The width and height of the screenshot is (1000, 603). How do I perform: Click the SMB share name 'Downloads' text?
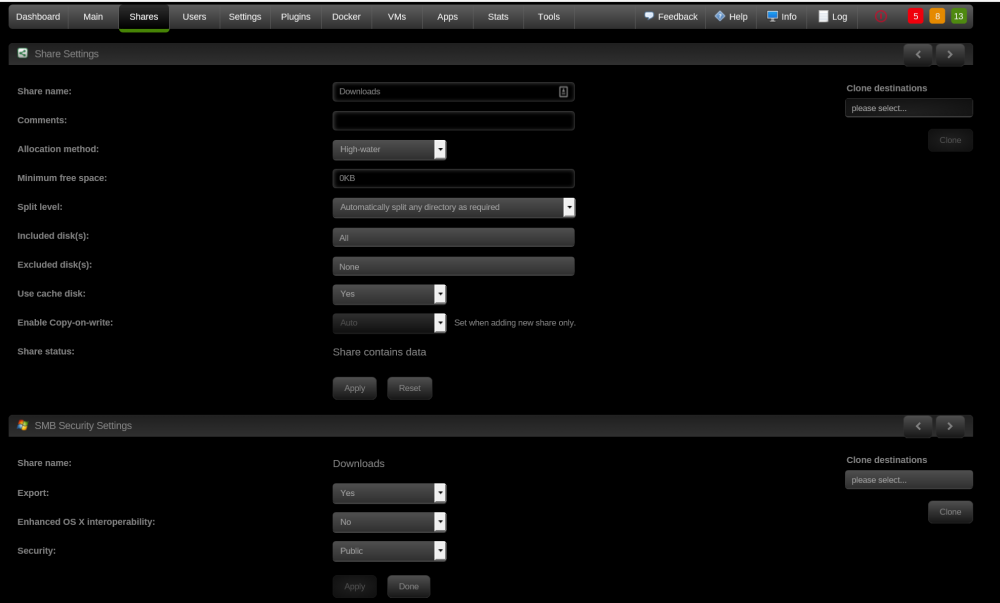358,463
